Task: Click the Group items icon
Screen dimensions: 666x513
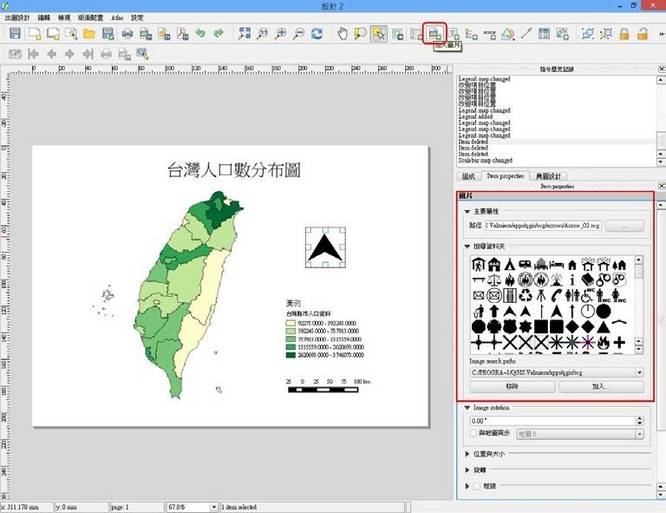Action: coord(588,34)
